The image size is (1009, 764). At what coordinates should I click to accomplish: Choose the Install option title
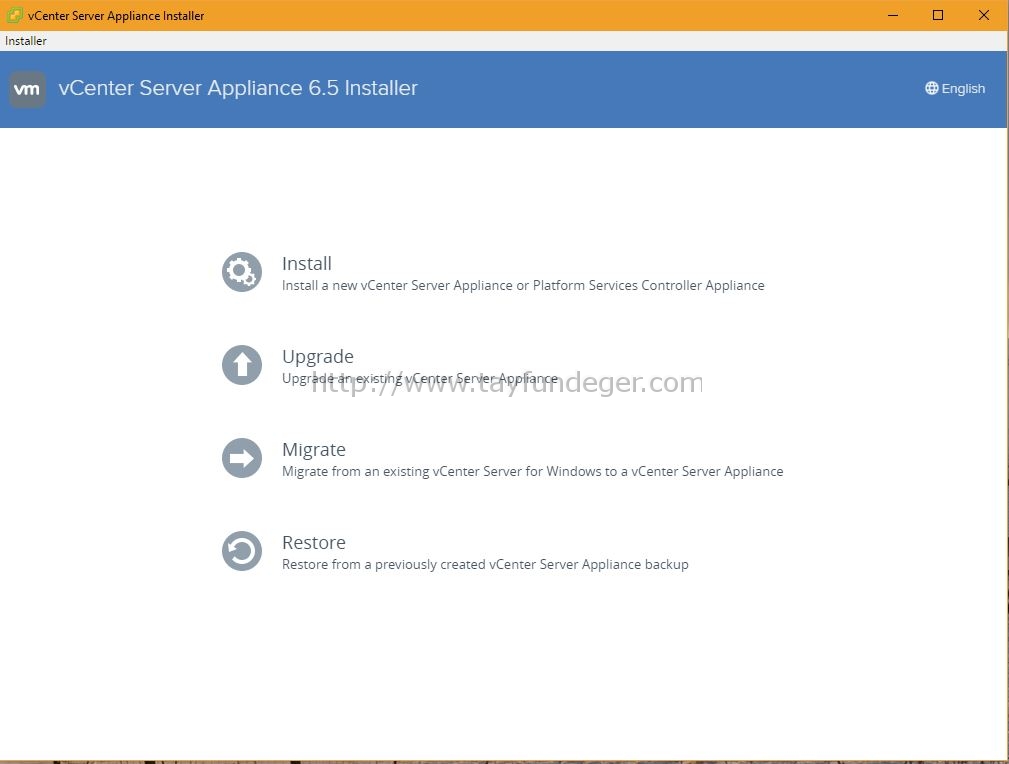point(307,263)
